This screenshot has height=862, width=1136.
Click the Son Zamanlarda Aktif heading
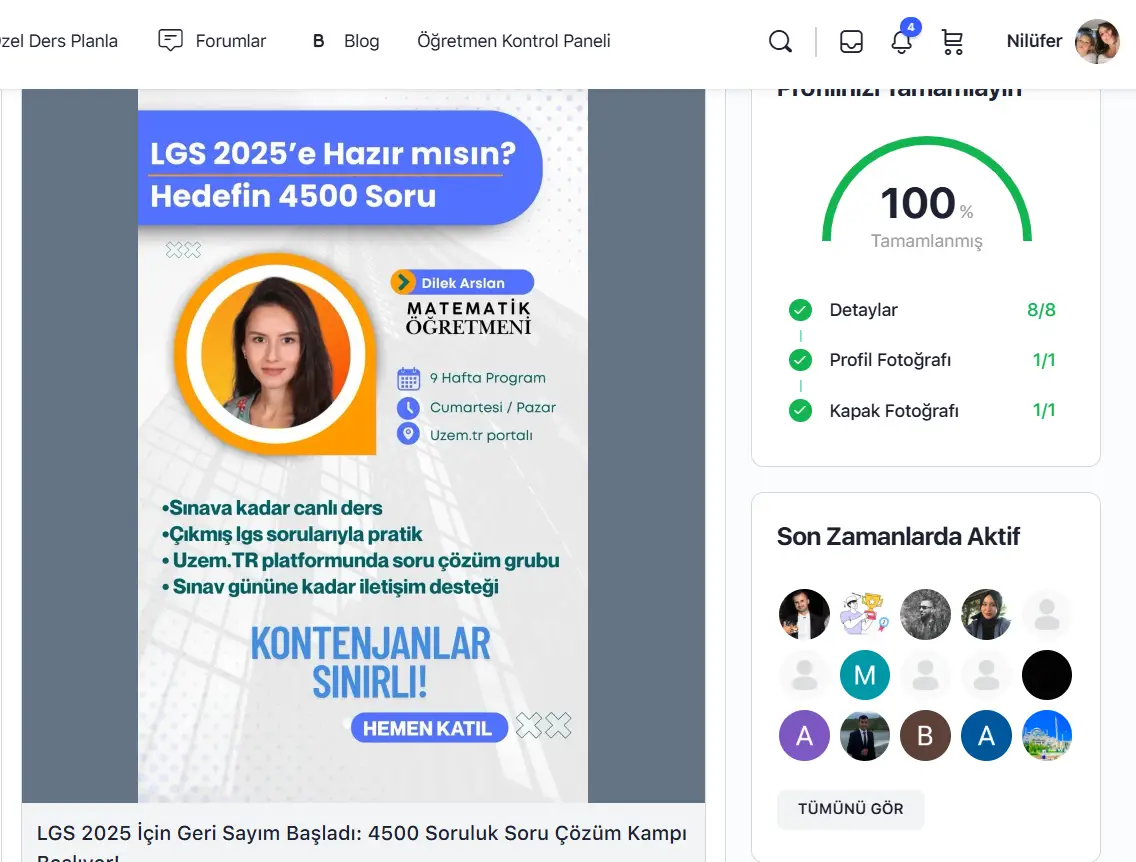[898, 537]
